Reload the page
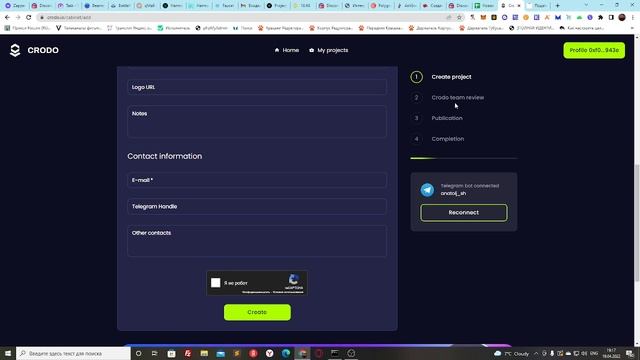 point(29,17)
